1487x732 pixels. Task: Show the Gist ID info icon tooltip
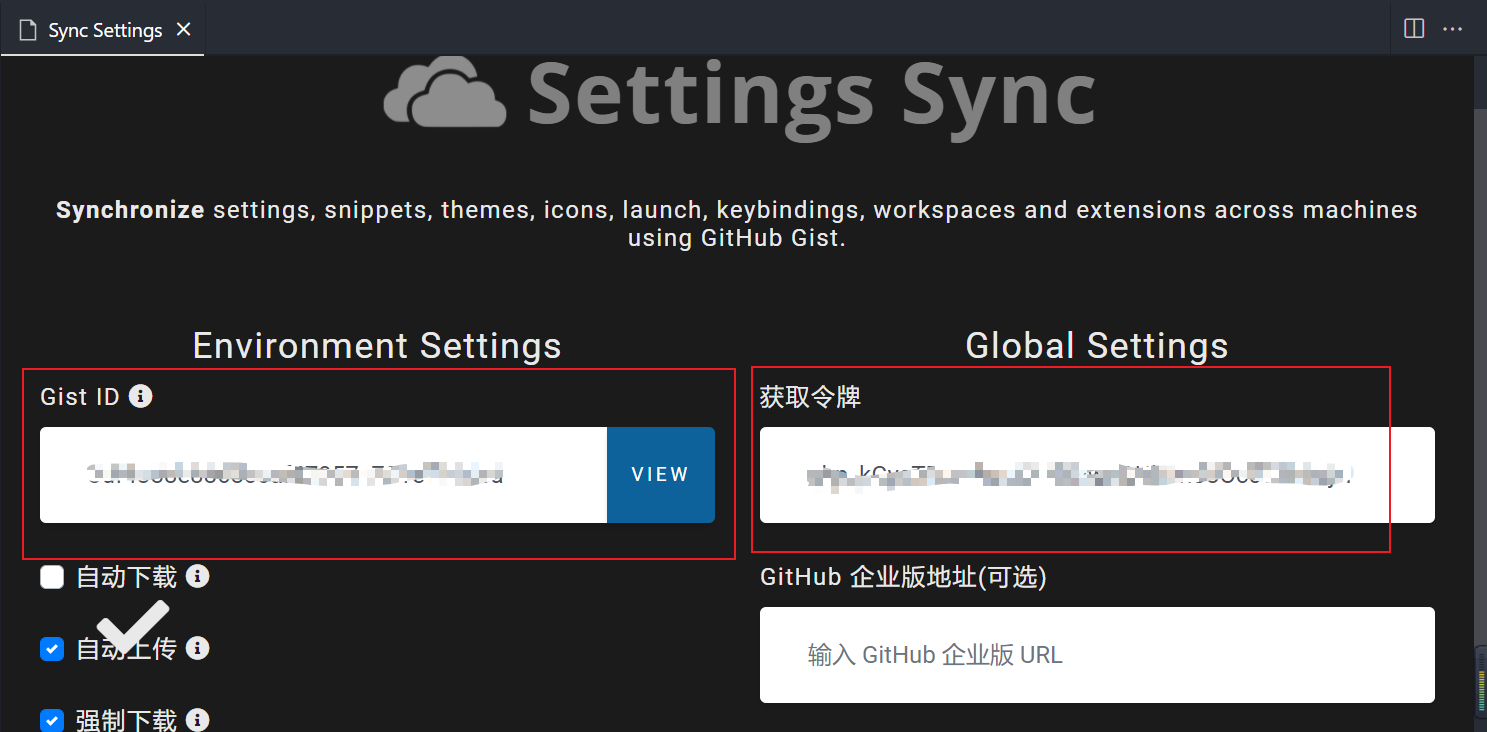point(141,396)
